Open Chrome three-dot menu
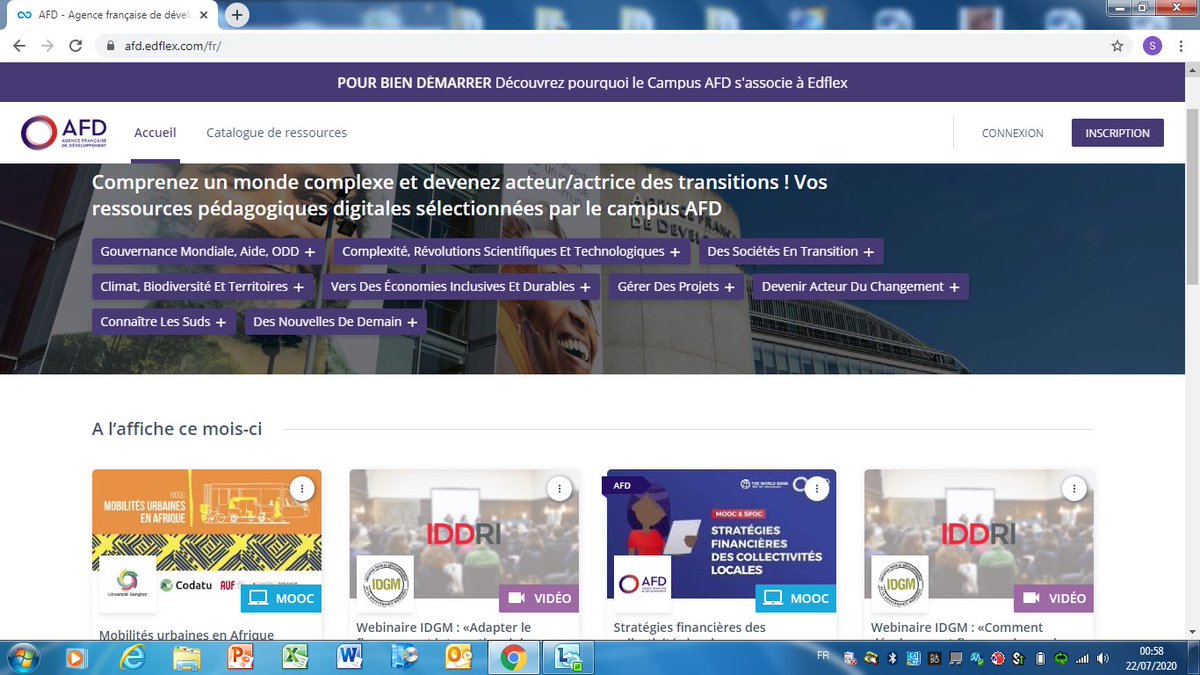1200x675 pixels. point(1182,46)
